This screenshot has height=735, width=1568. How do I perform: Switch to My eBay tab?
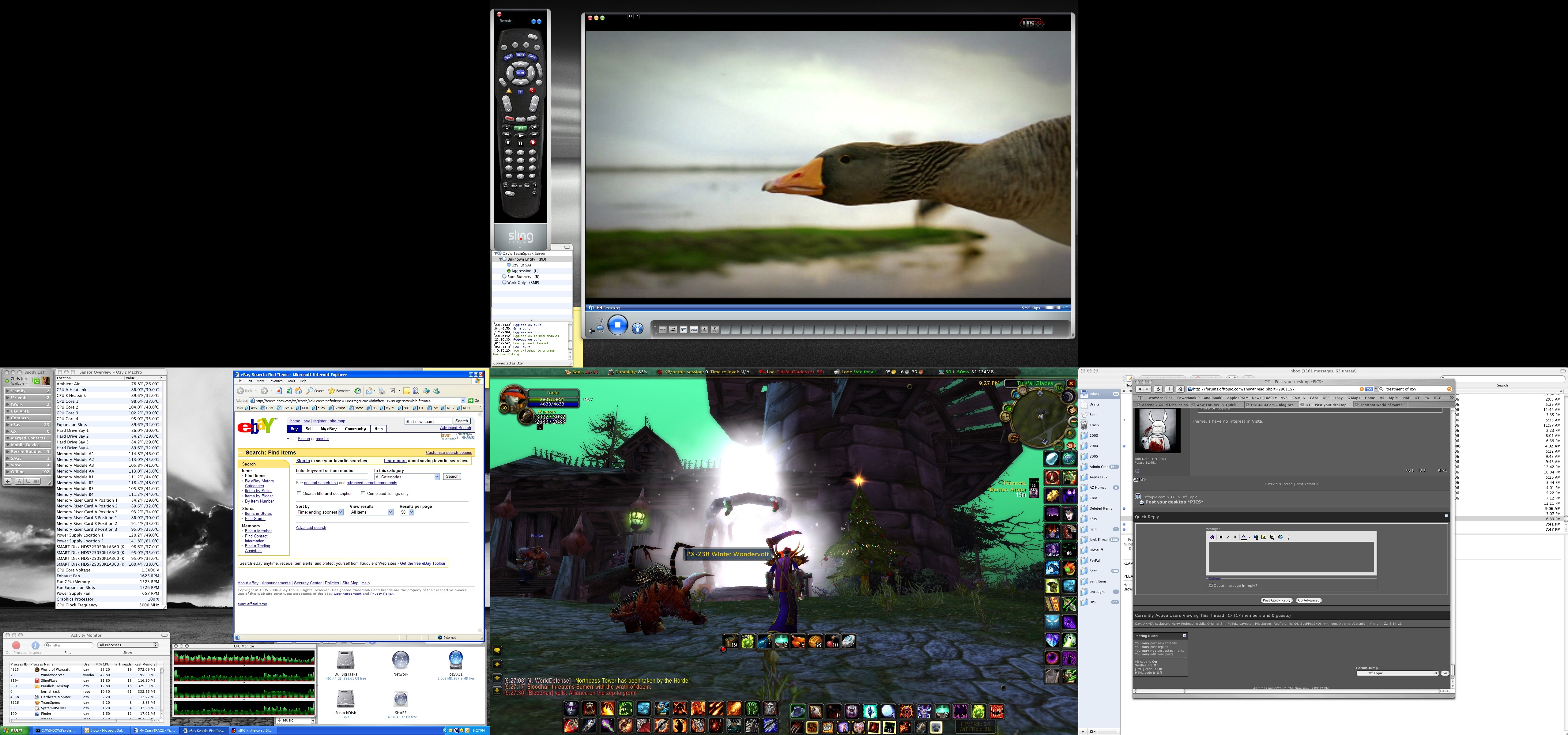(329, 429)
